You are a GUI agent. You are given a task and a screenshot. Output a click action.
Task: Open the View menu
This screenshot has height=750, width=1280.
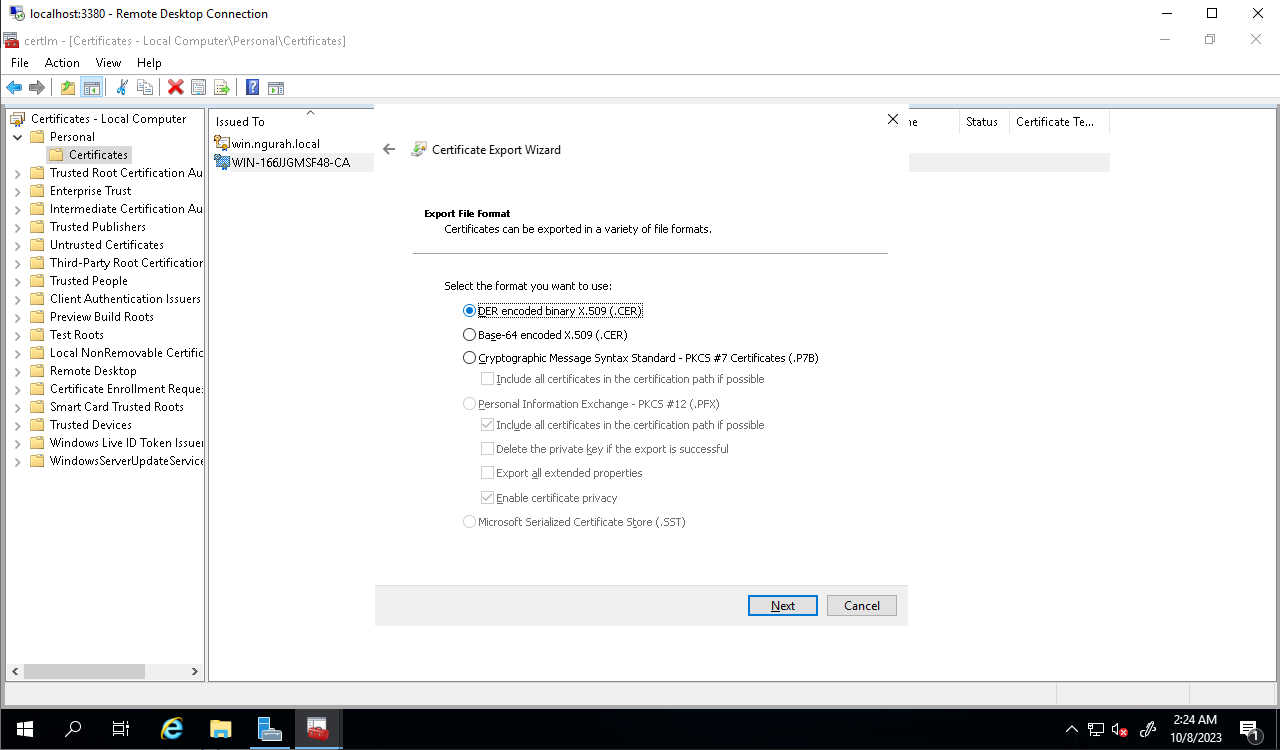pos(108,63)
